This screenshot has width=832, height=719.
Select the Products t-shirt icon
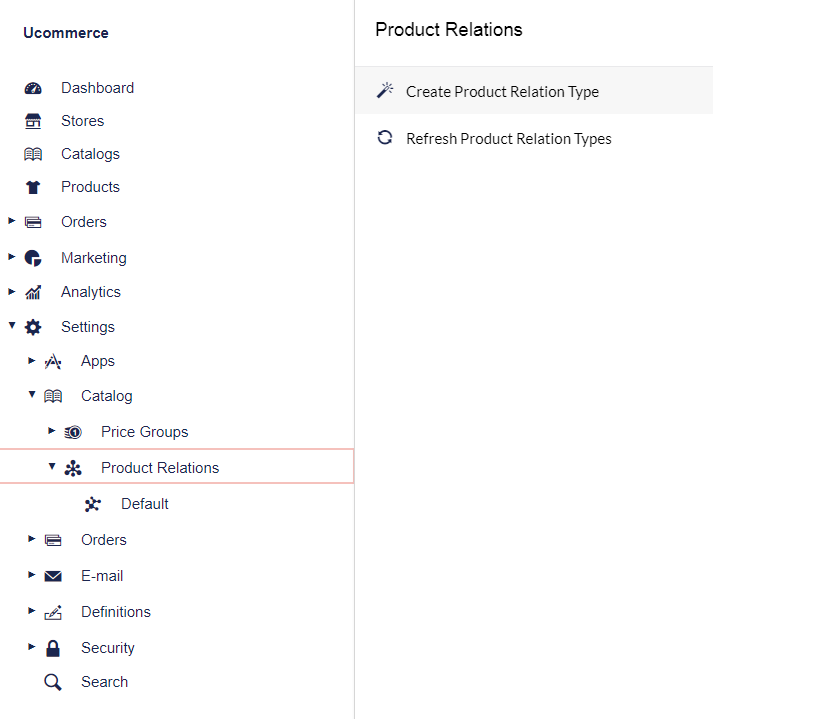point(33,187)
